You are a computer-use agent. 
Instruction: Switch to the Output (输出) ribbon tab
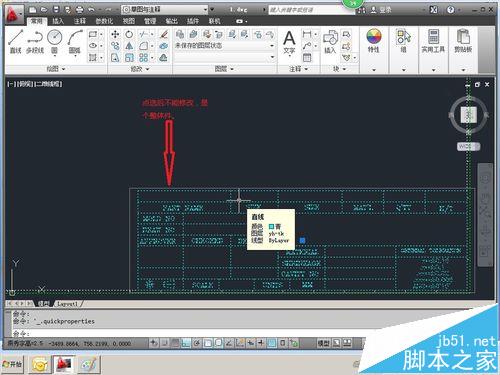point(171,21)
